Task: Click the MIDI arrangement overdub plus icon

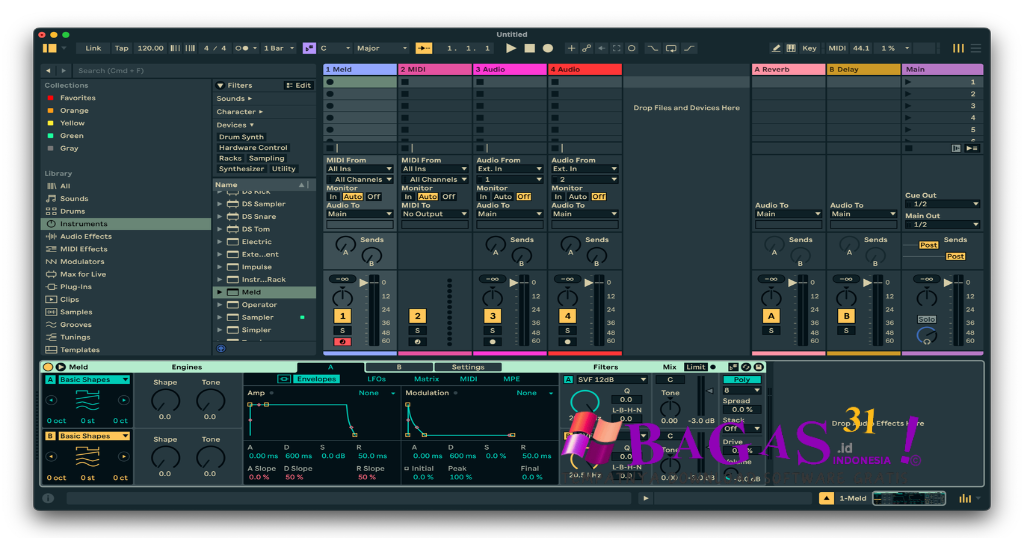Action: click(x=571, y=48)
